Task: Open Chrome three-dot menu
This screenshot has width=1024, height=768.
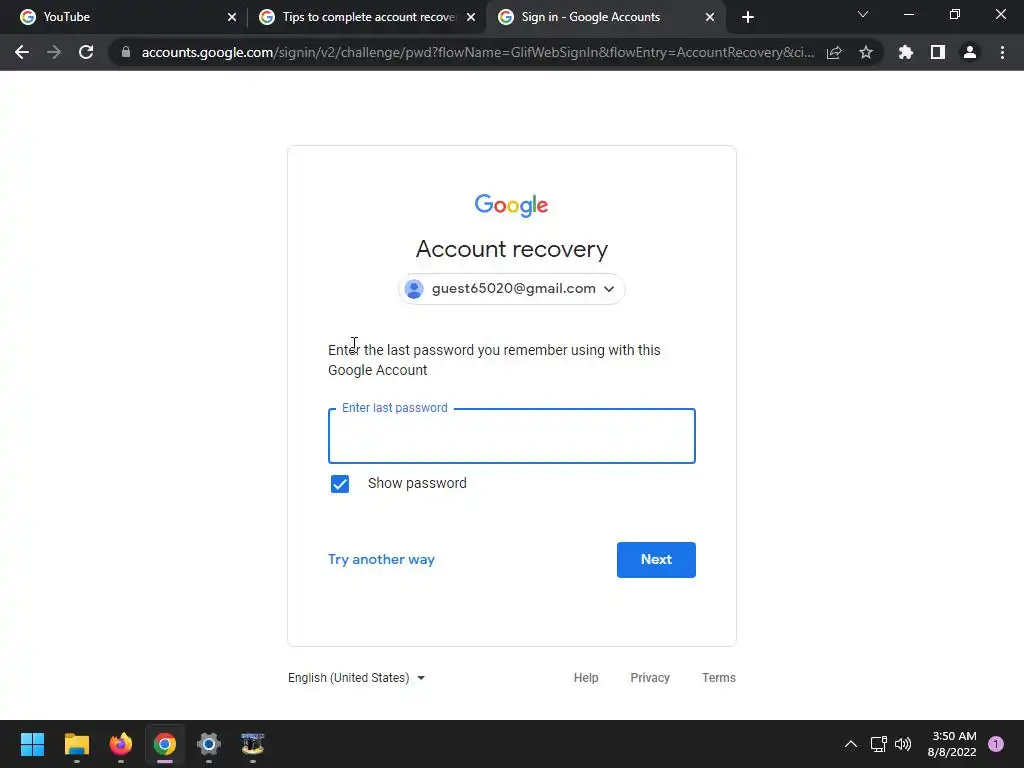Action: [1002, 52]
